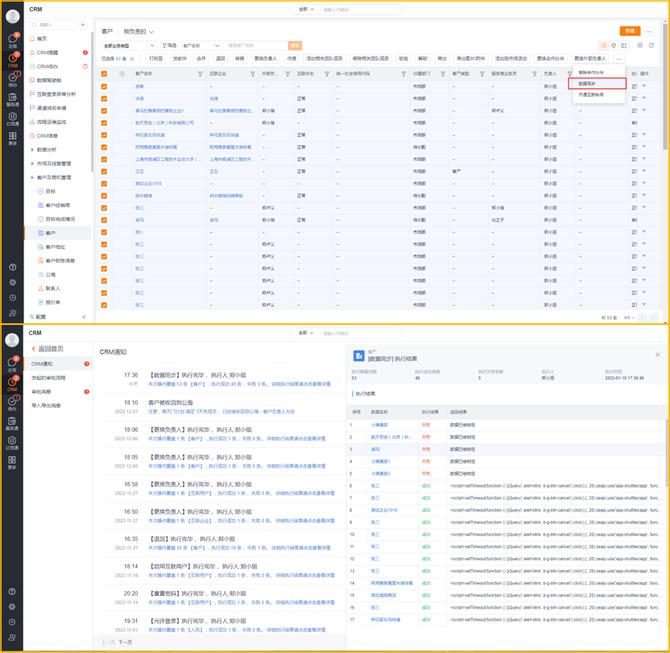Click the orange 新建 button
The width and height of the screenshot is (670, 653).
click(629, 31)
